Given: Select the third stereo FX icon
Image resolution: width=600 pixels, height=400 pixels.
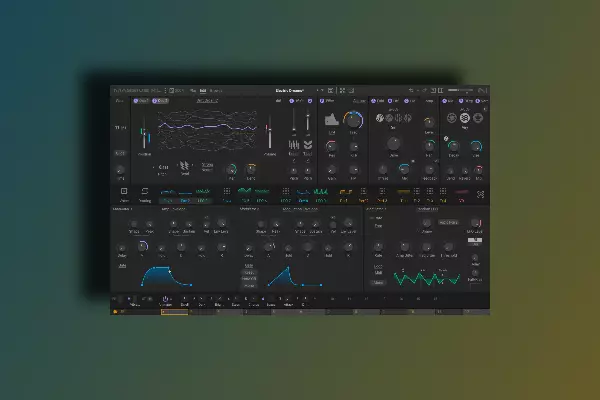Looking at the screenshot, I should [x=478, y=118].
